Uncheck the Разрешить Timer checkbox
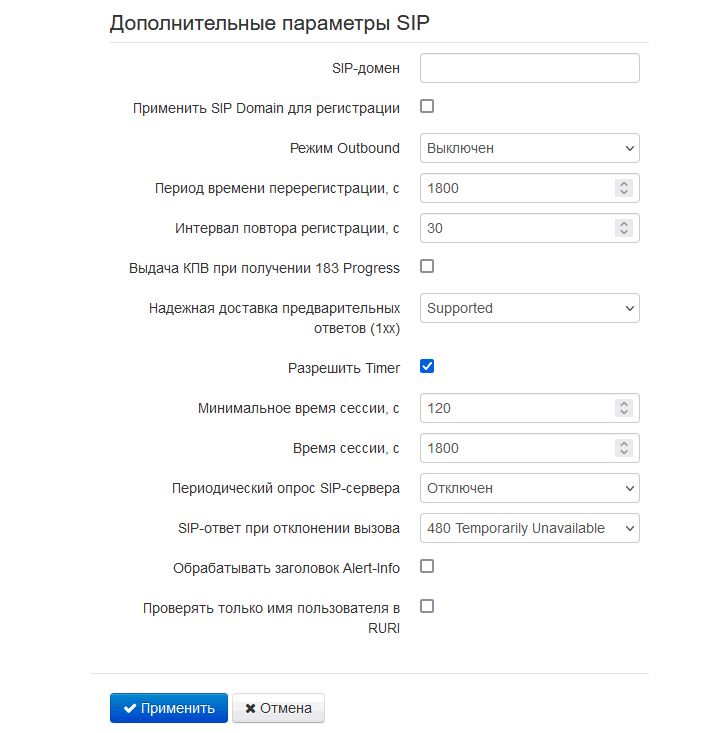701x733 pixels. [427, 367]
